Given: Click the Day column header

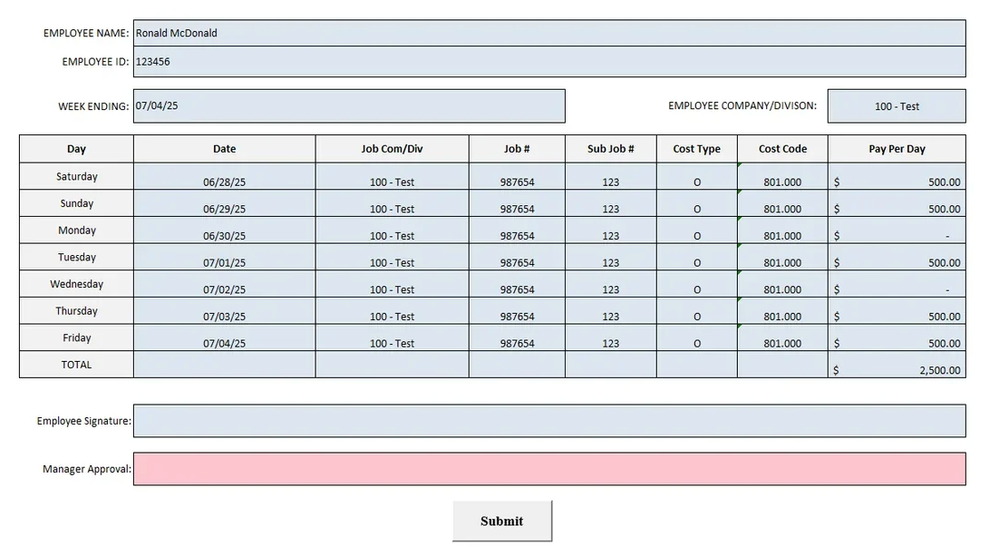Looking at the screenshot, I should tap(76, 148).
